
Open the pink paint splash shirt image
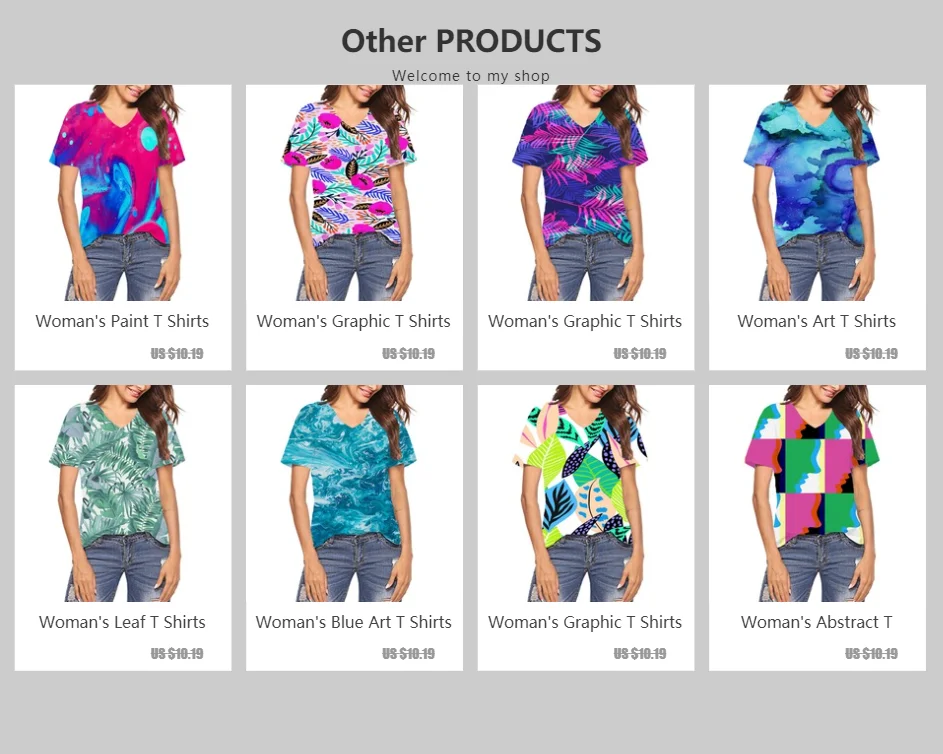pyautogui.click(x=123, y=192)
